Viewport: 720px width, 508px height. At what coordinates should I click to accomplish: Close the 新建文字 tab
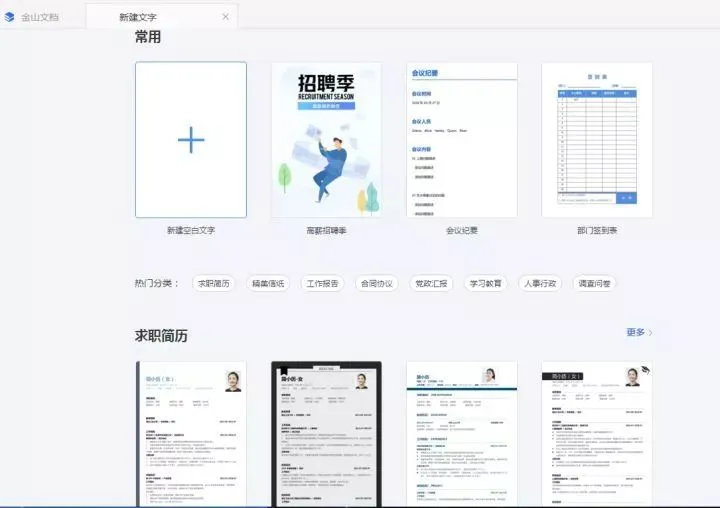[x=225, y=17]
